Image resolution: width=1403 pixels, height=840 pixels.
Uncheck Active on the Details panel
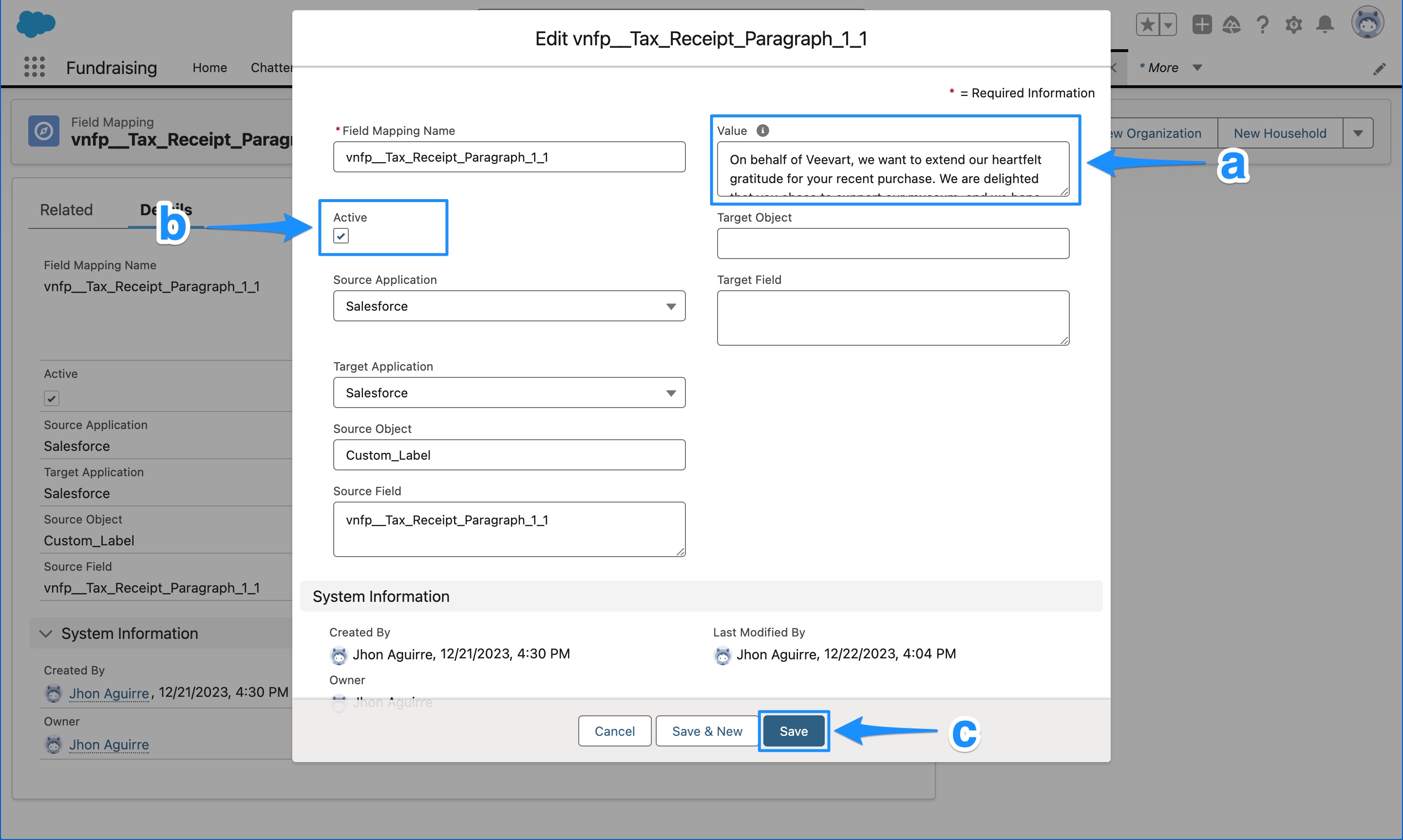pyautogui.click(x=52, y=398)
